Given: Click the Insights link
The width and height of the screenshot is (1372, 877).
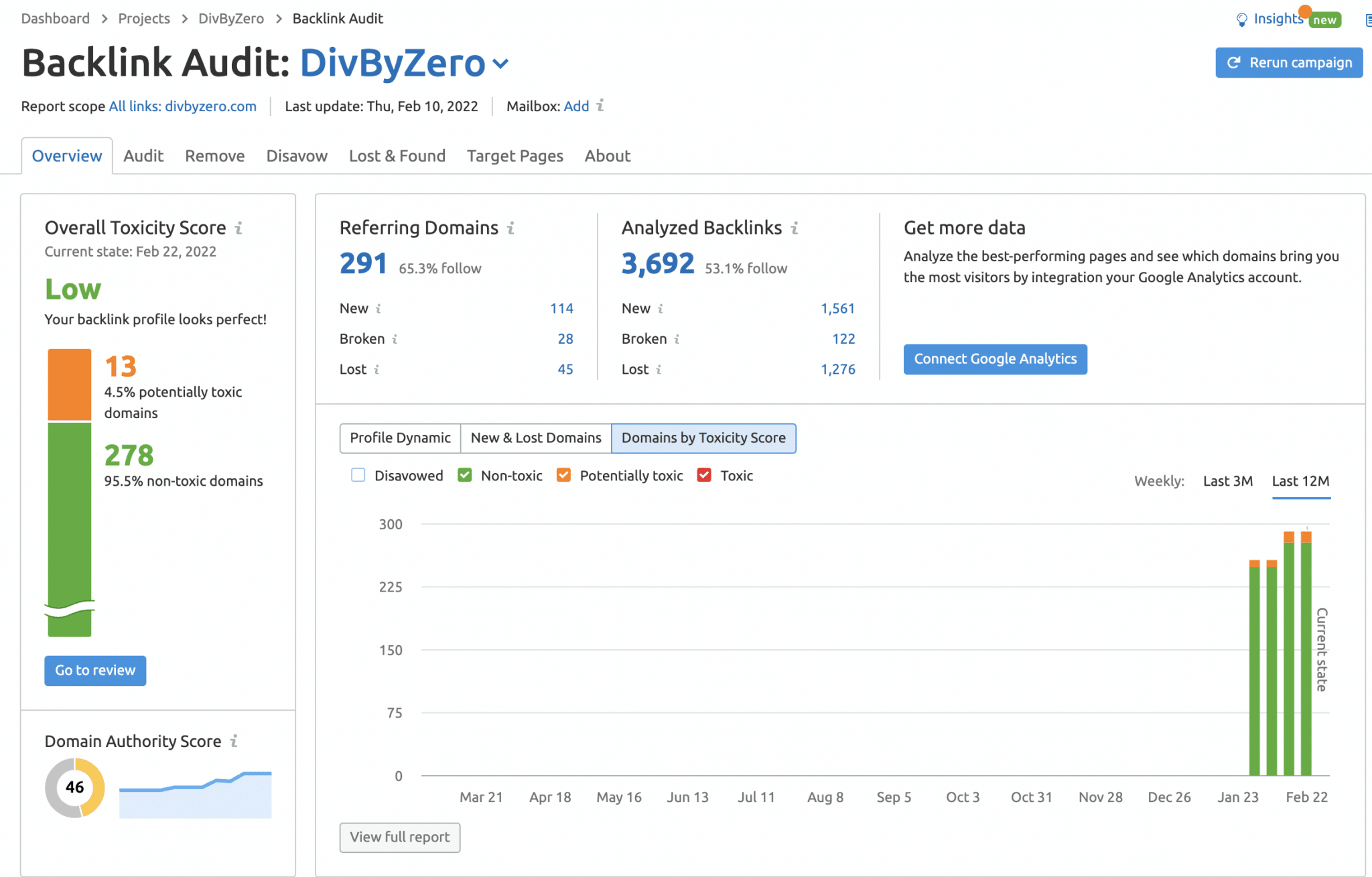Looking at the screenshot, I should pyautogui.click(x=1278, y=19).
